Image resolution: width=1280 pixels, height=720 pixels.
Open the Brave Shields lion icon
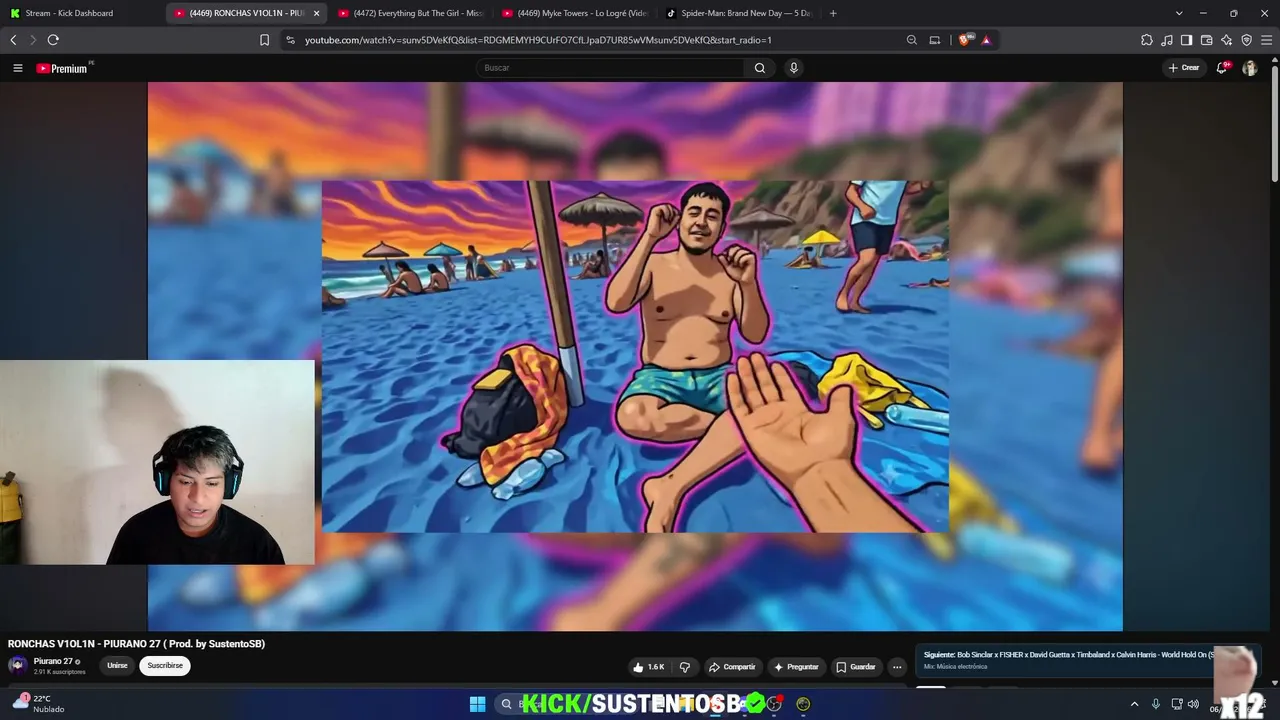[x=967, y=40]
